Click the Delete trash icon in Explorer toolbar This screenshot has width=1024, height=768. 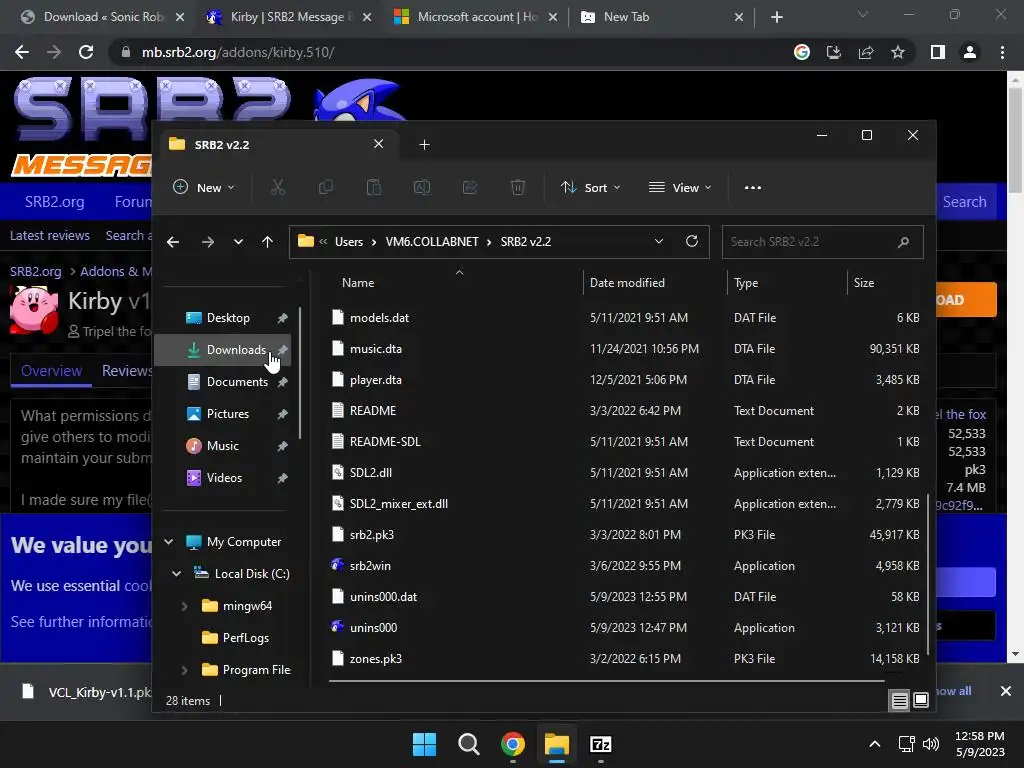pyautogui.click(x=518, y=187)
